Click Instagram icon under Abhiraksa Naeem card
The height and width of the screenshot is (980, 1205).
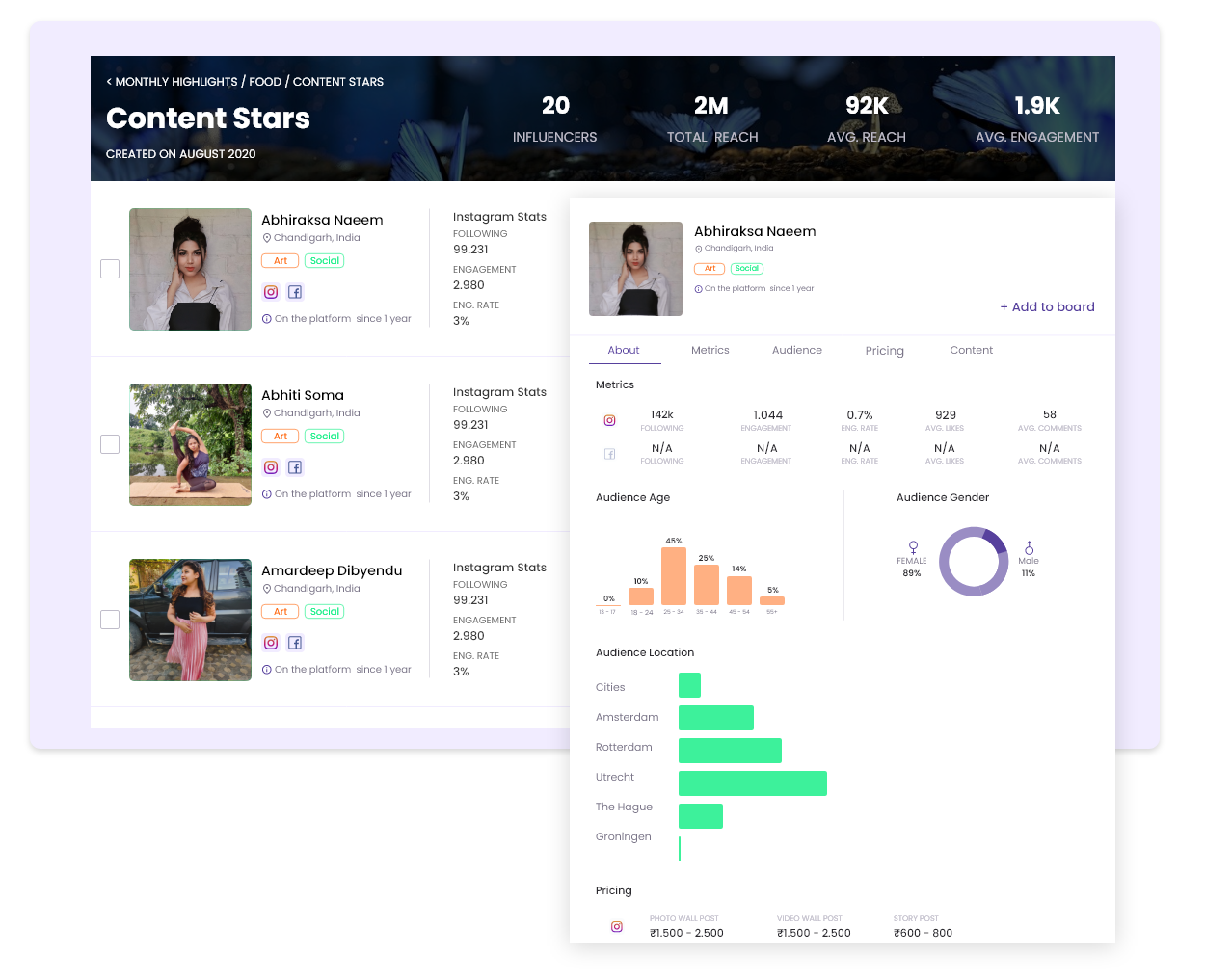click(271, 292)
